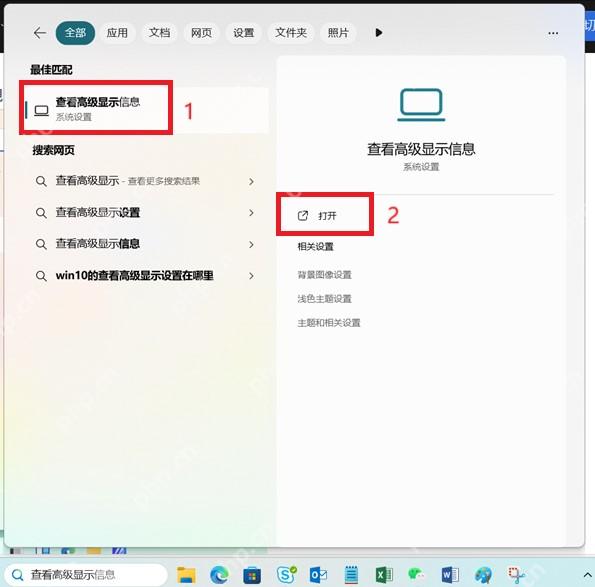Click the large laptop icon in preview pane
This screenshot has height=587, width=595.
pyautogui.click(x=421, y=105)
